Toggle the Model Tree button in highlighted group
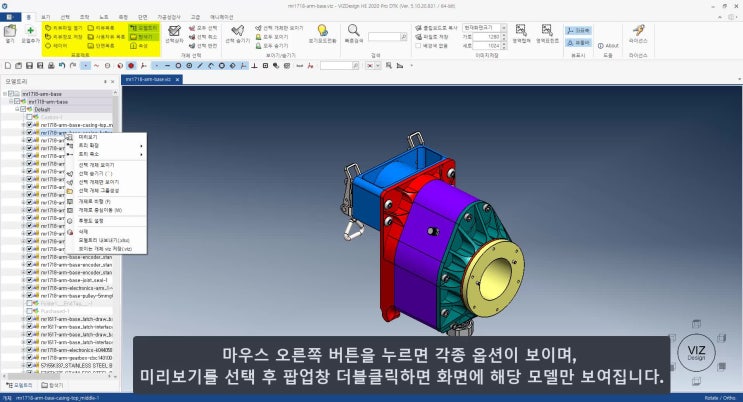The width and height of the screenshot is (743, 402). pyautogui.click(x=144, y=28)
